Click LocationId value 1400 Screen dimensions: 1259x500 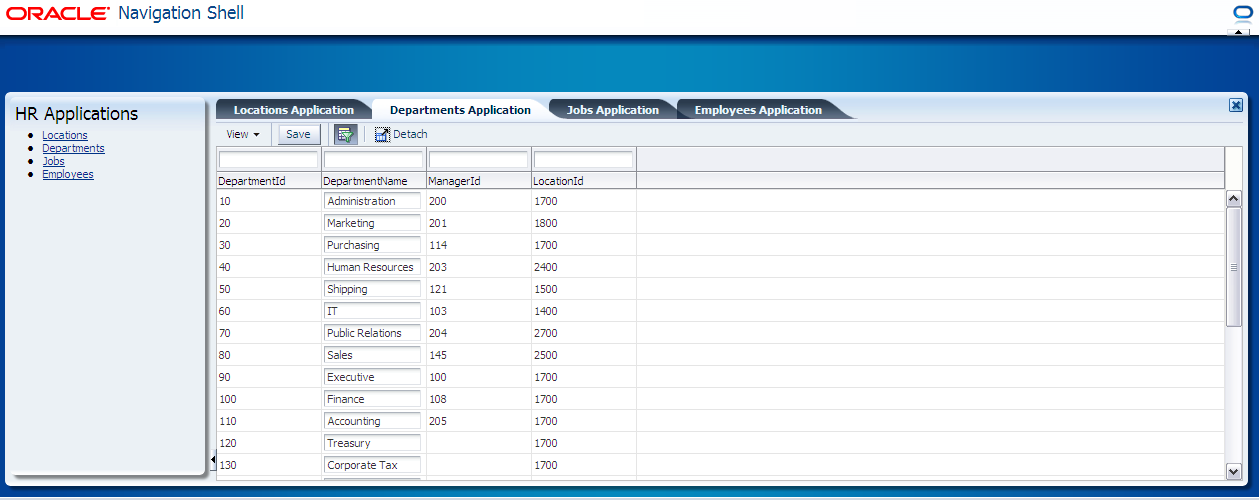(x=546, y=311)
